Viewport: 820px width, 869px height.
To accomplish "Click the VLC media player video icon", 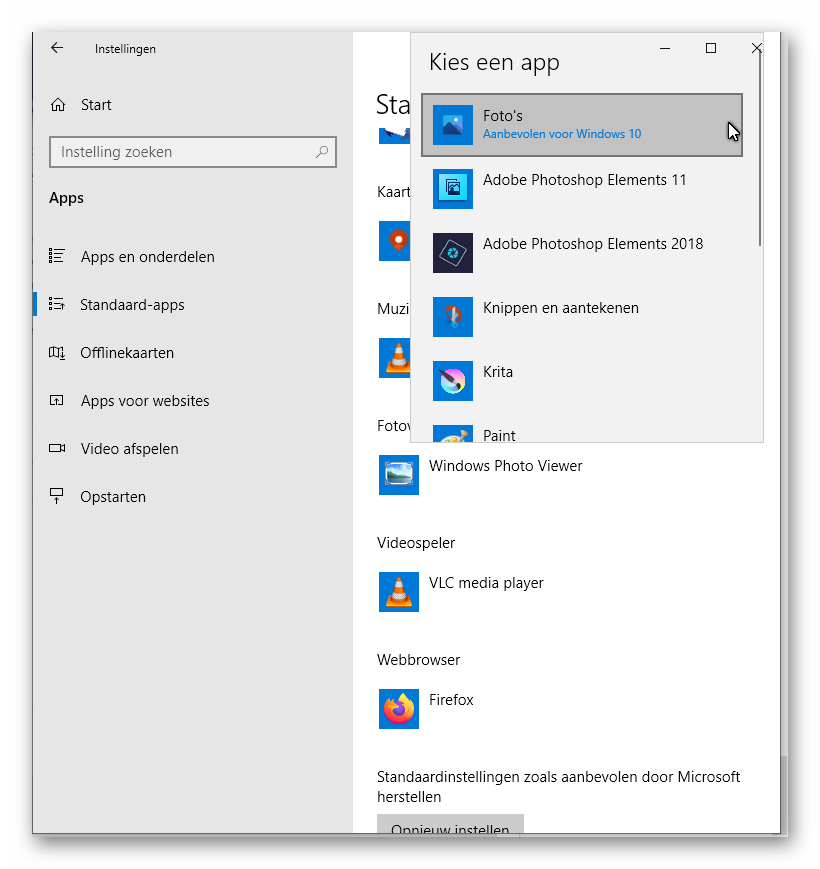I will point(399,592).
